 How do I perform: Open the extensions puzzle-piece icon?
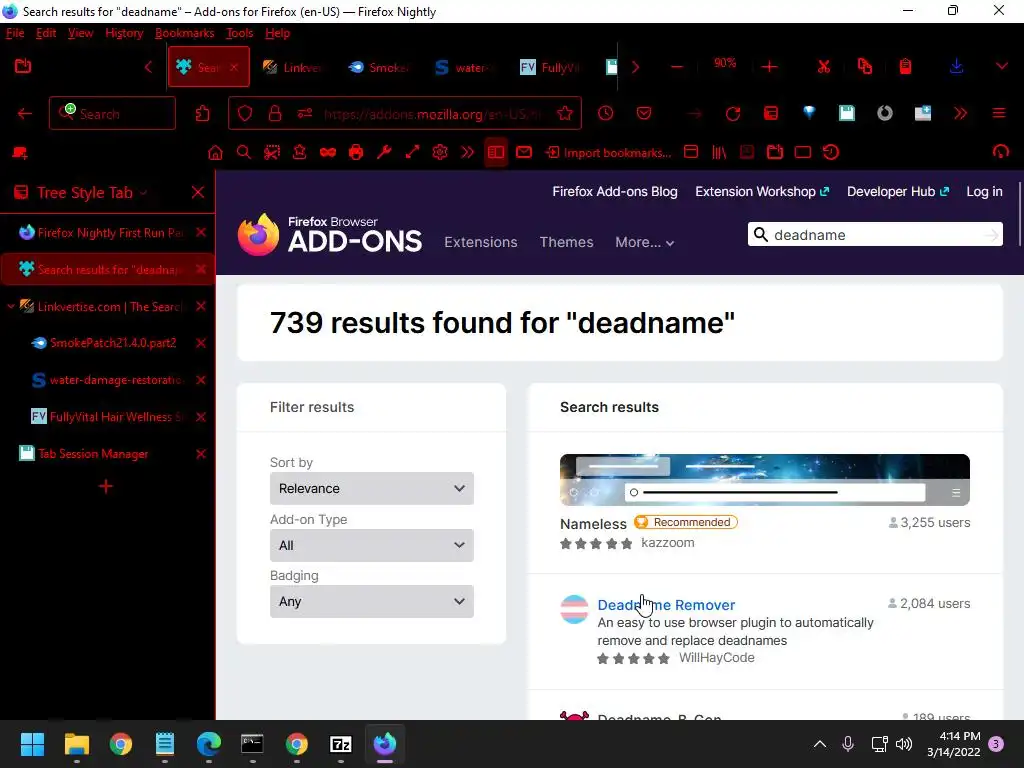(x=202, y=114)
